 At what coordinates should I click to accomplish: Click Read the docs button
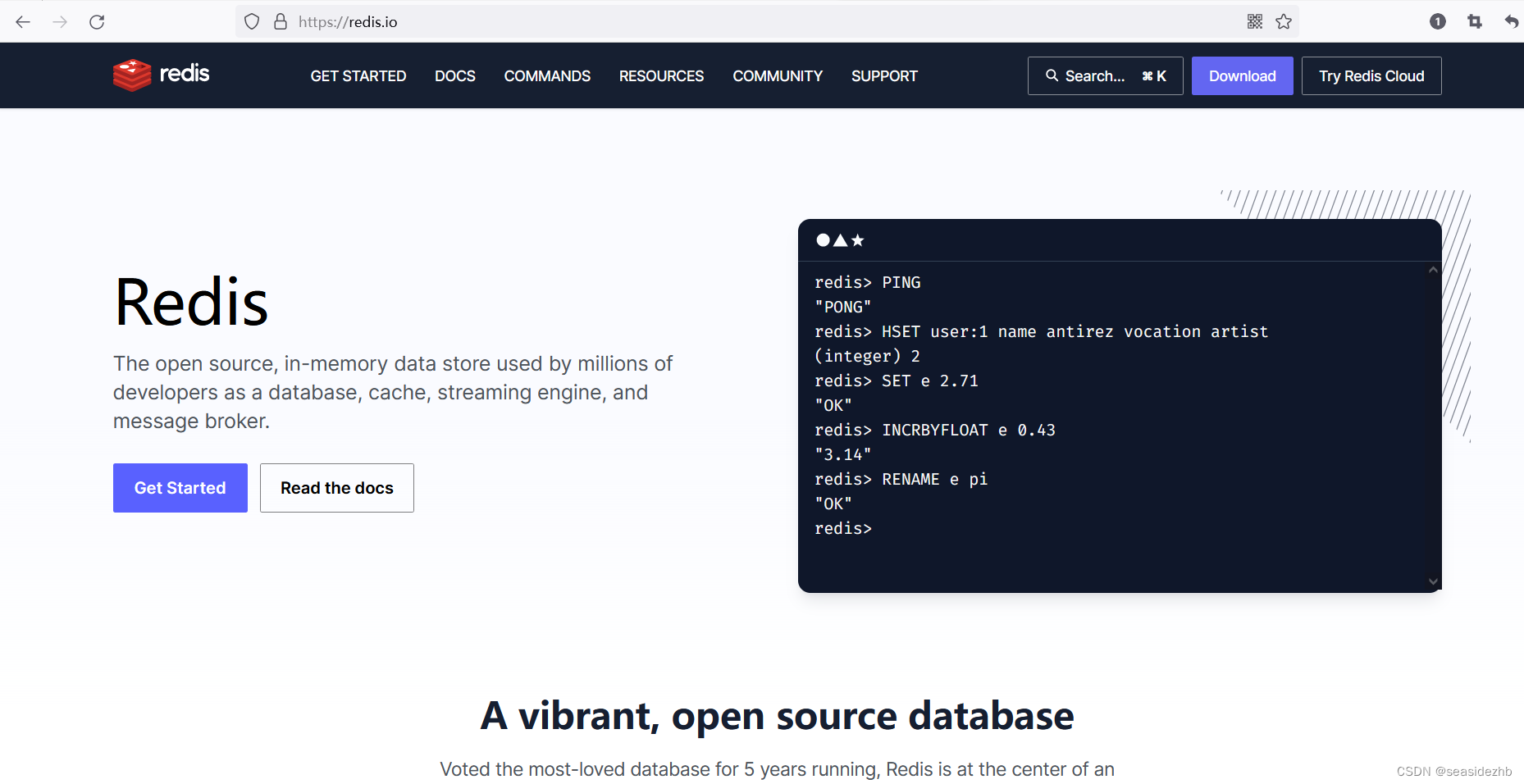click(337, 488)
